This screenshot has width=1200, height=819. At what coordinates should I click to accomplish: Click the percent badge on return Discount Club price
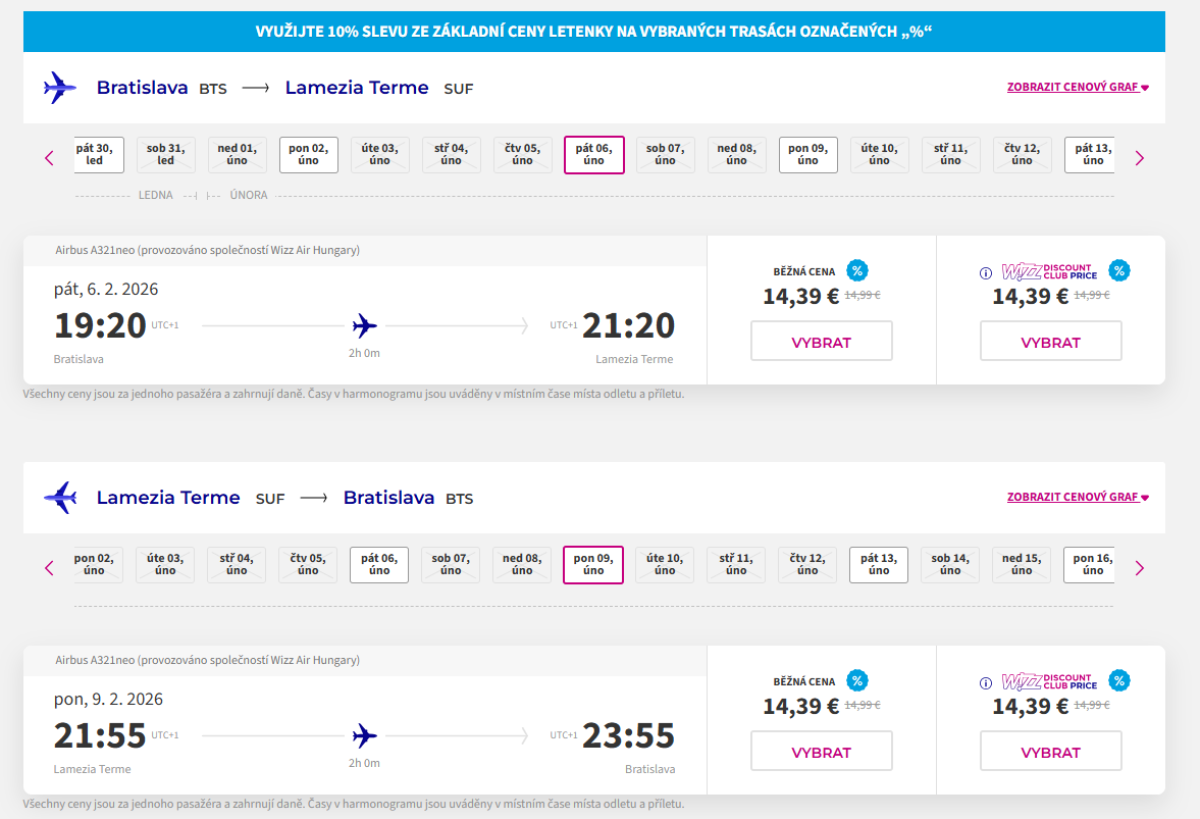(x=1120, y=680)
